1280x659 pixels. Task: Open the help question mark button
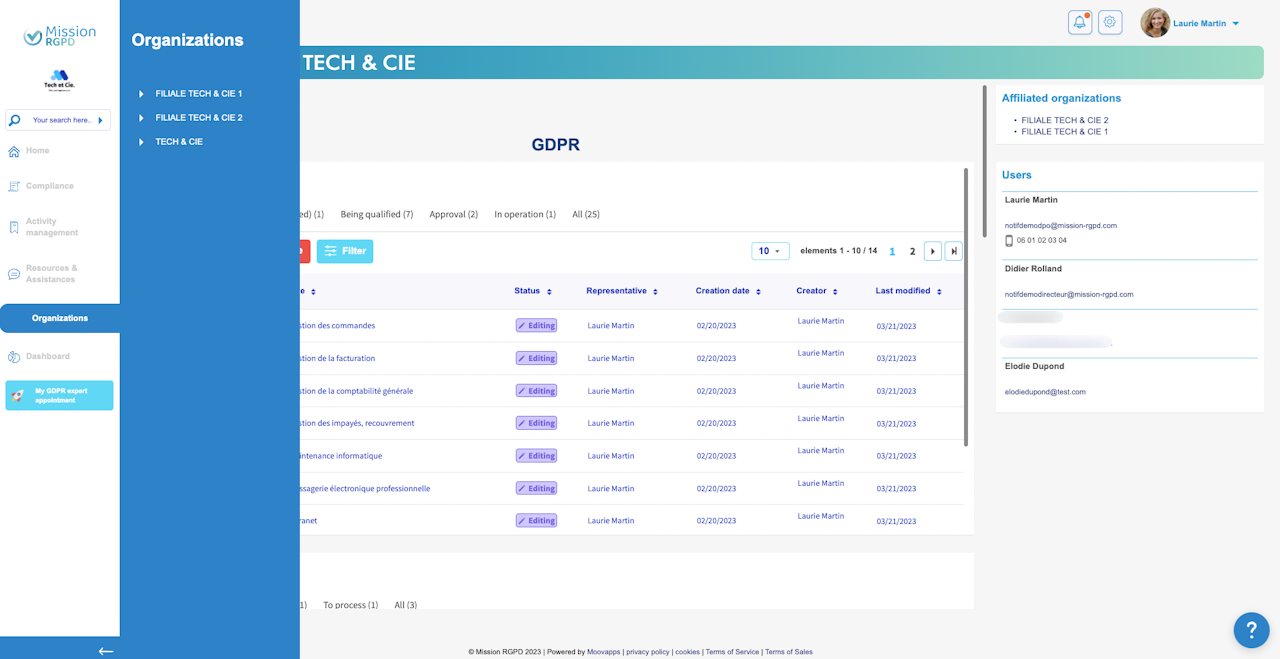click(1251, 630)
